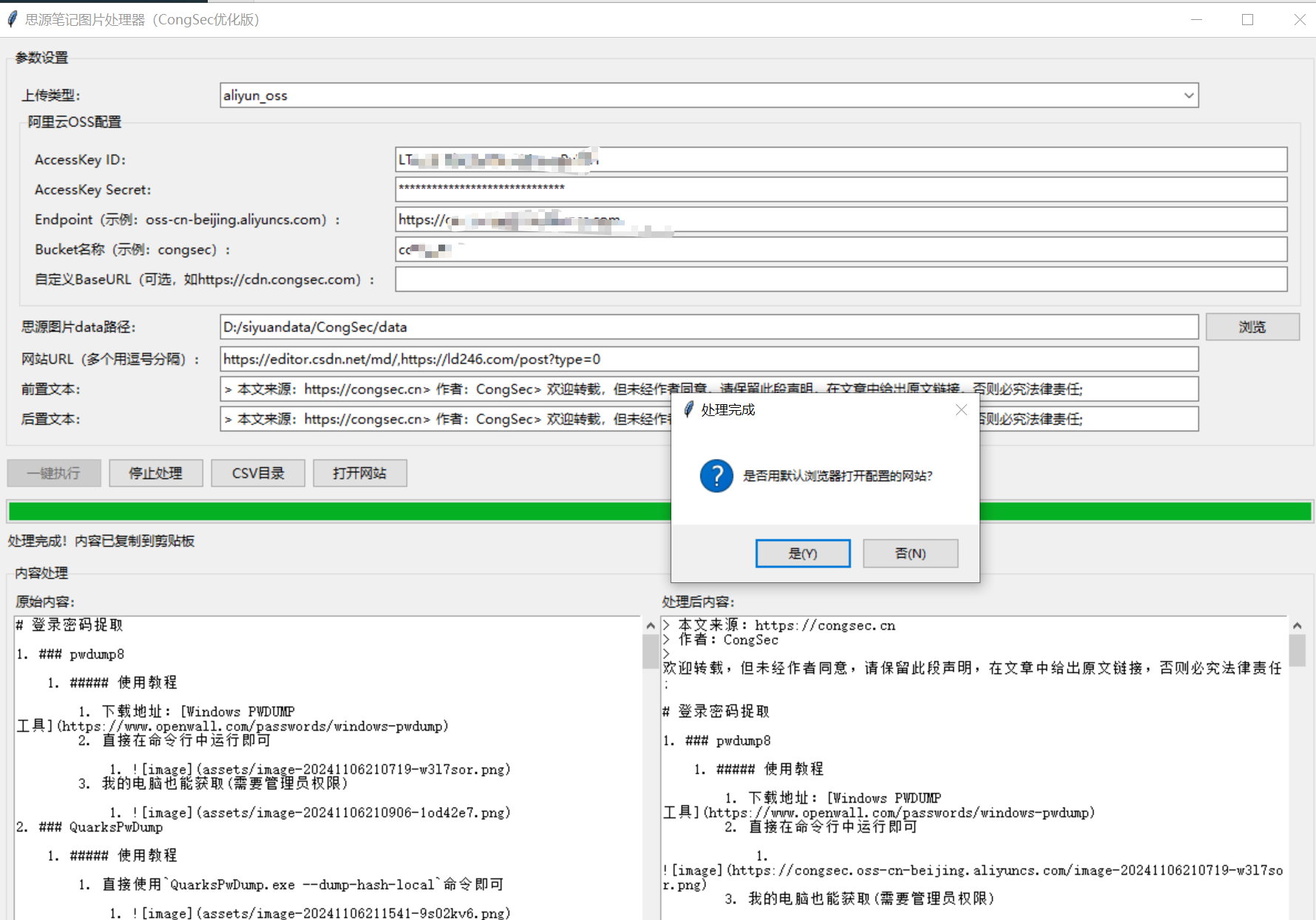Click inside the 原始内容 text area heading line
Image resolution: width=1316 pixels, height=920 pixels.
pos(69,625)
